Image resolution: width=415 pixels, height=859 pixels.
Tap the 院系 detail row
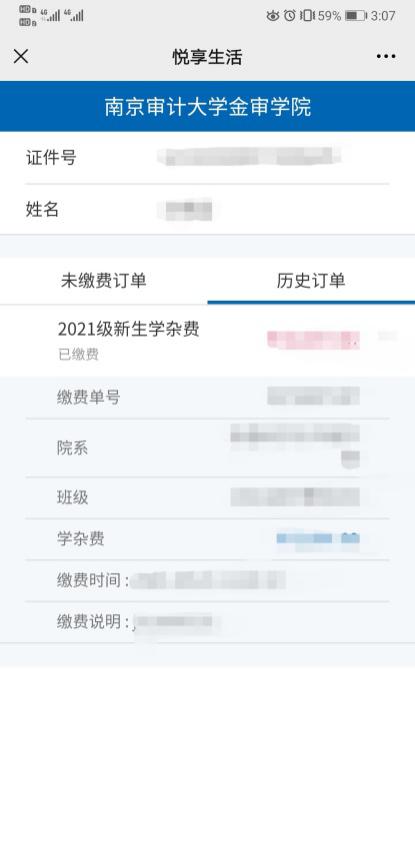[208, 448]
